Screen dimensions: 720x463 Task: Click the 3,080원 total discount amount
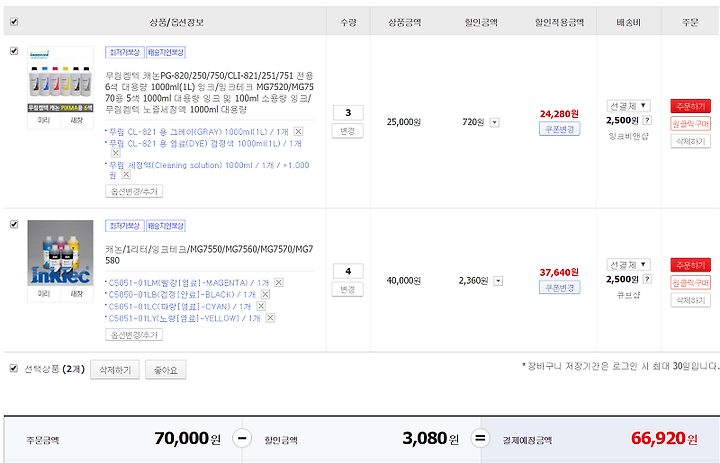tap(431, 438)
